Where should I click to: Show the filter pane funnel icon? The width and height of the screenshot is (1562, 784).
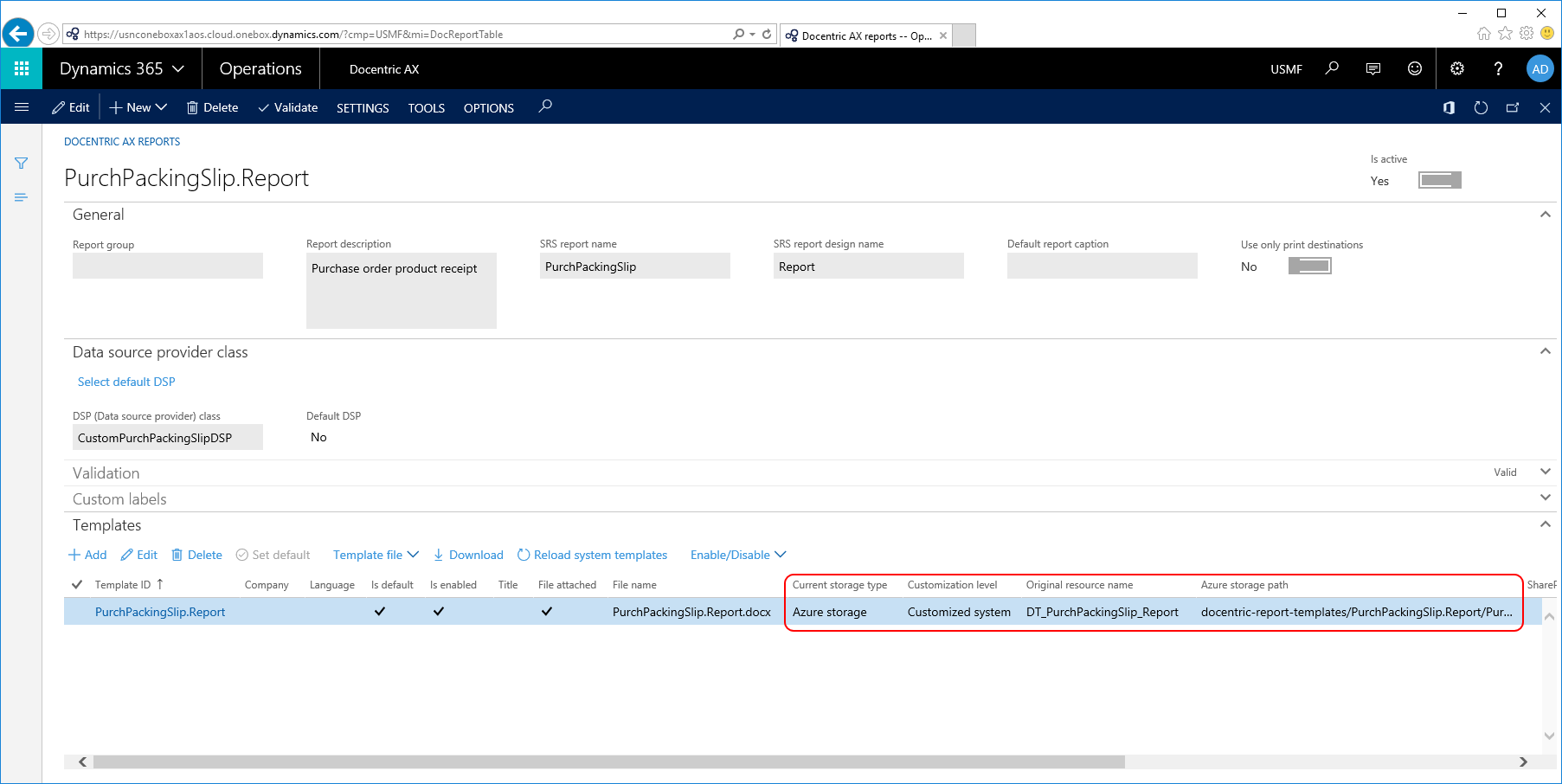point(22,163)
